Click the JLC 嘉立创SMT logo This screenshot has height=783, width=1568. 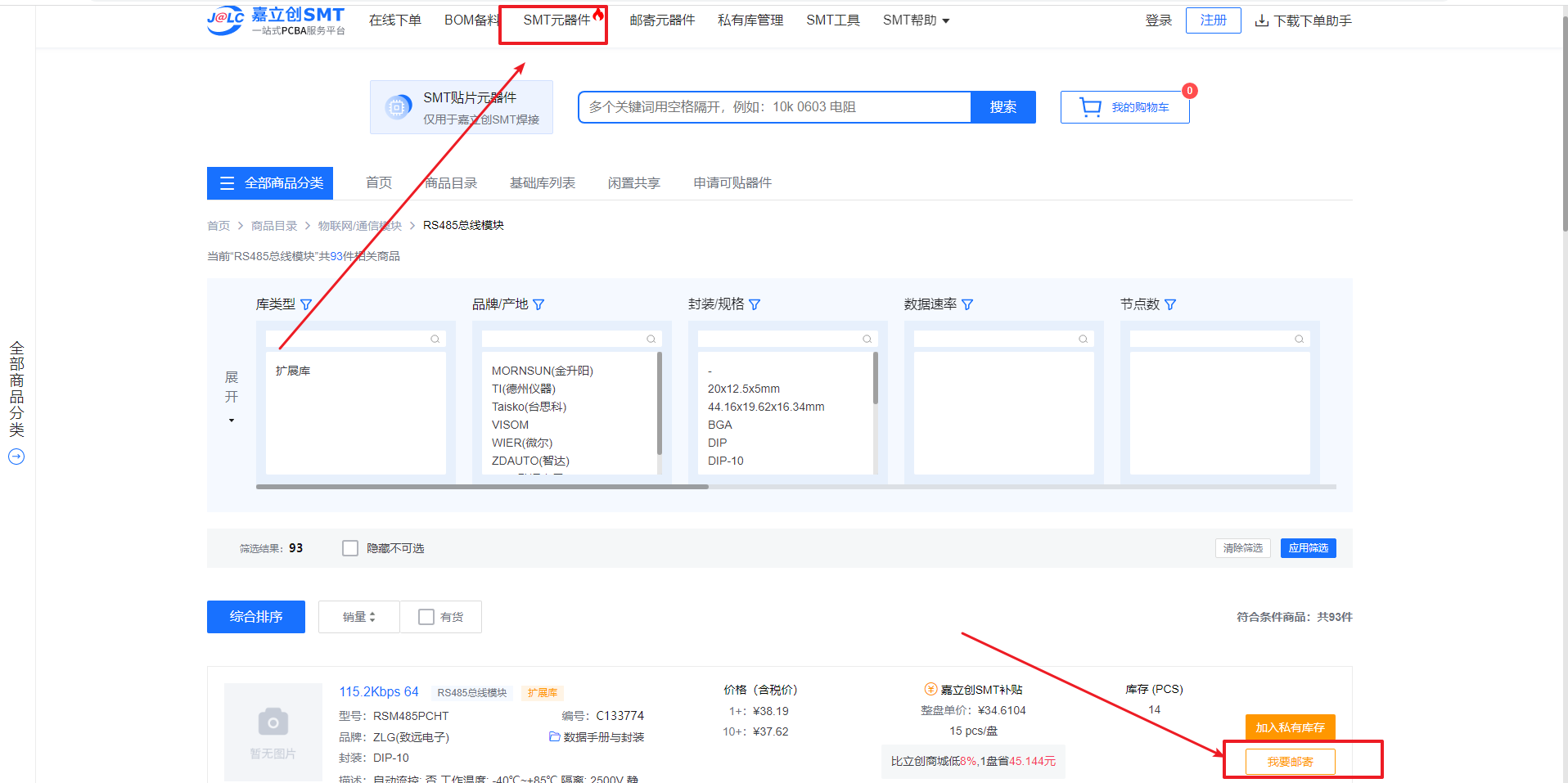pos(276,20)
